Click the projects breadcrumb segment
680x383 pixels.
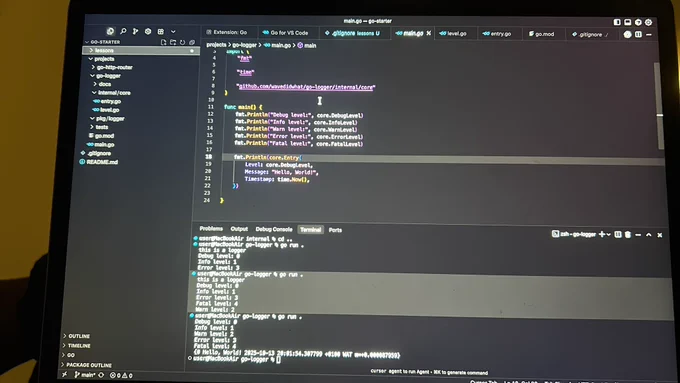point(216,45)
